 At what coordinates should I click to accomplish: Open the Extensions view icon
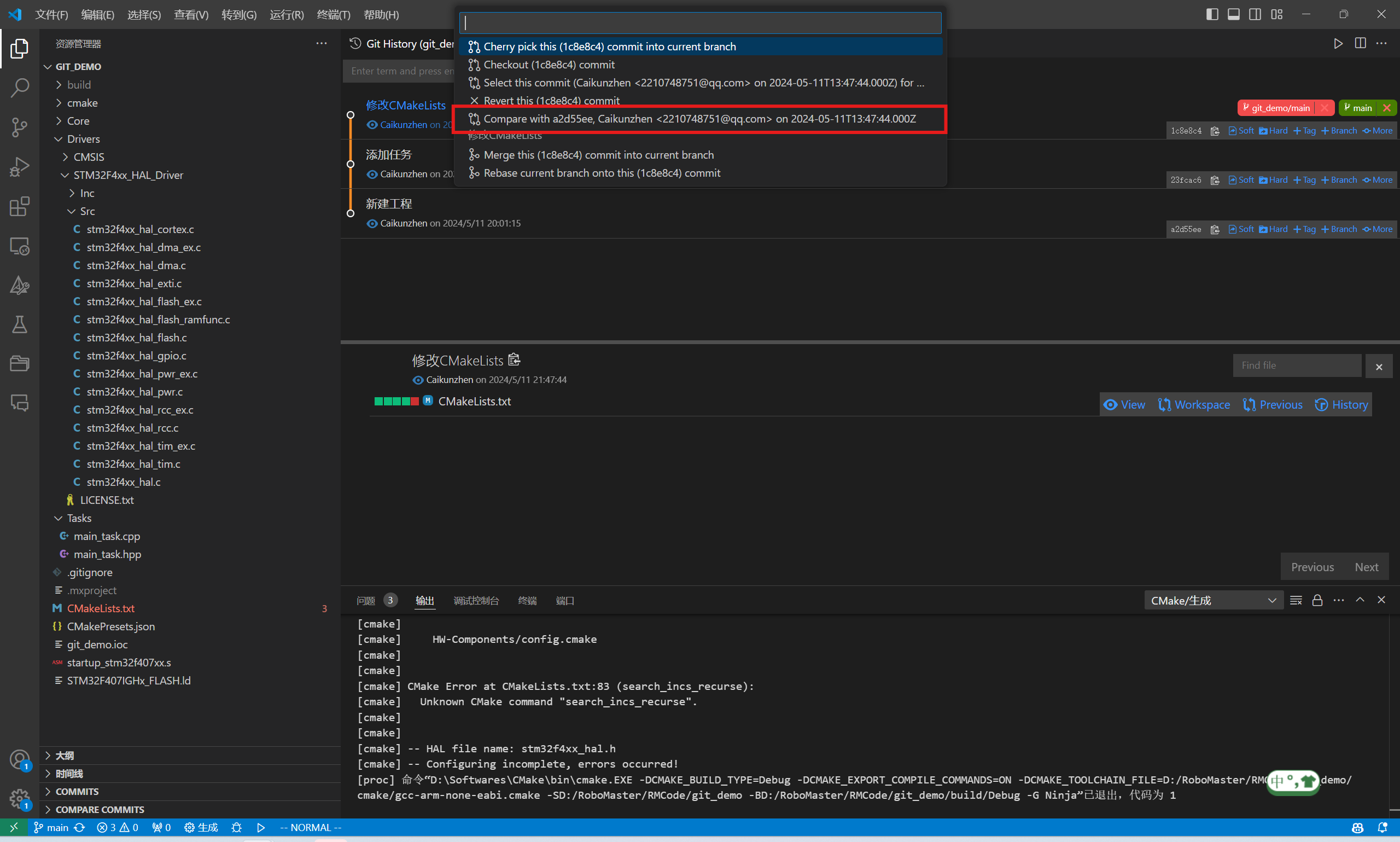tap(19, 206)
